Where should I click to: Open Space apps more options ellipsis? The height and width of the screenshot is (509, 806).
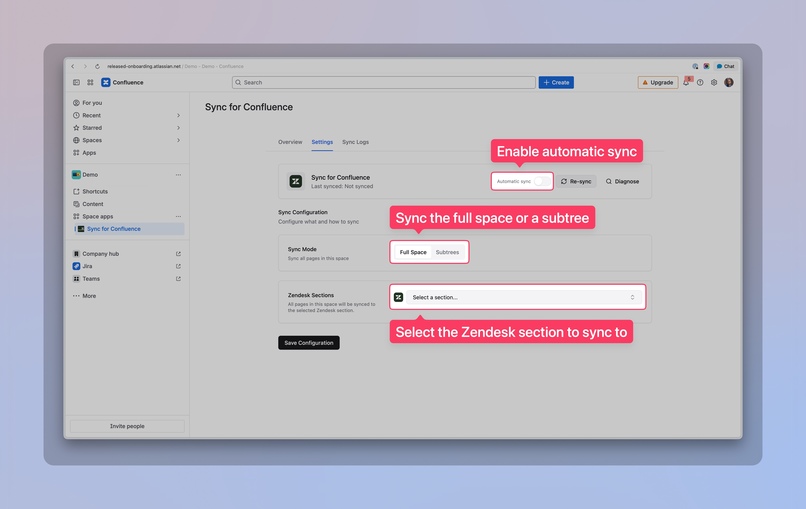[178, 216]
